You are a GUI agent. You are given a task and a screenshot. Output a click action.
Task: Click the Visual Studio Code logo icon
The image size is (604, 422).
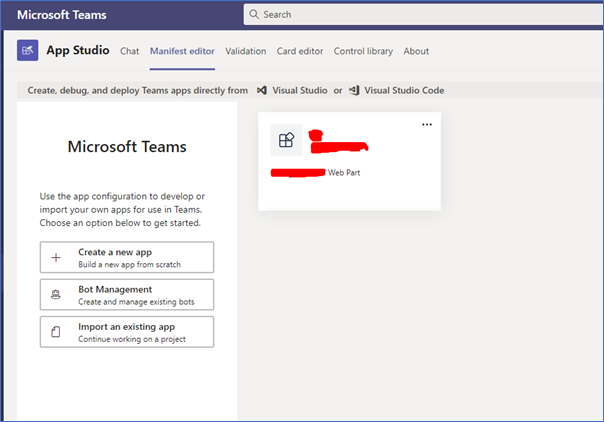pyautogui.click(x=354, y=90)
